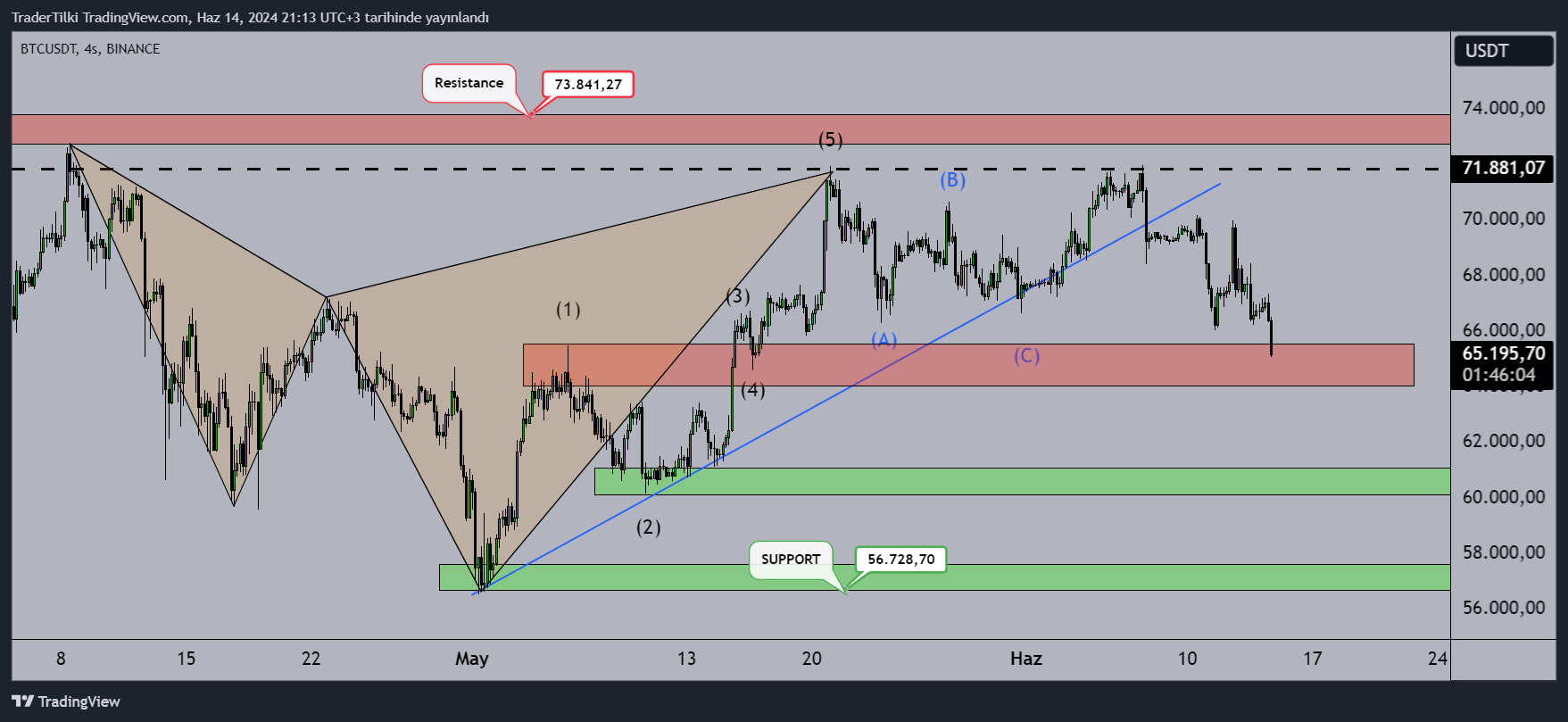Click the date 17 on time axis

pyautogui.click(x=1312, y=659)
